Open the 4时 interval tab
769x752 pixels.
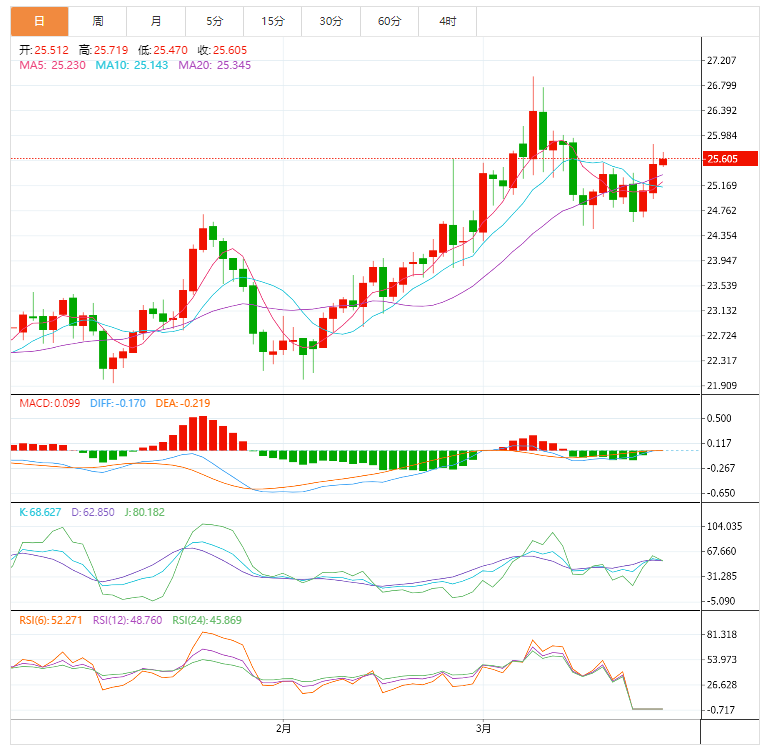[x=448, y=21]
